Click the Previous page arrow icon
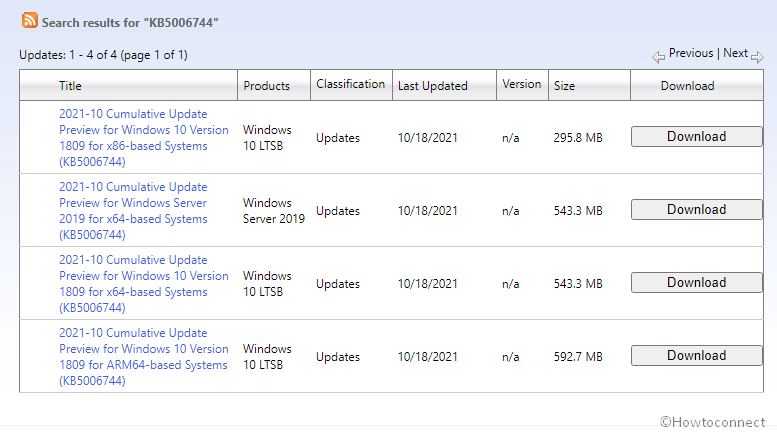777x435 pixels. pos(658,56)
